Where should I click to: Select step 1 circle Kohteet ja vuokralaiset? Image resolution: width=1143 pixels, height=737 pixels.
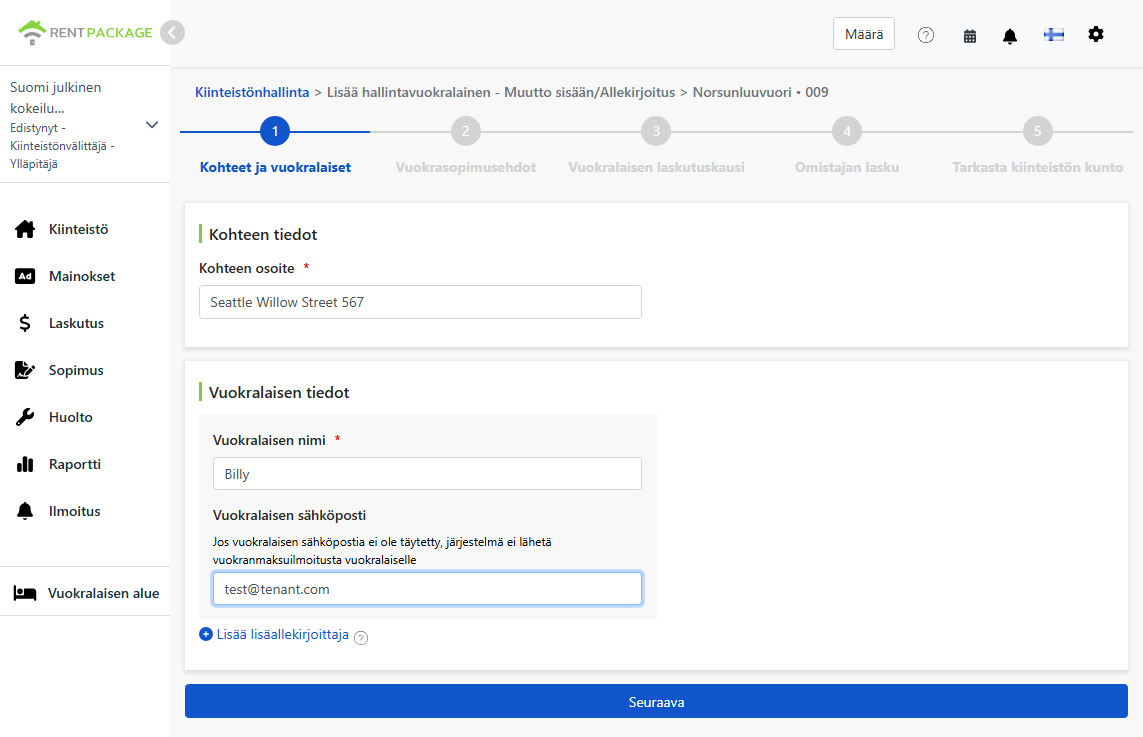tap(275, 131)
